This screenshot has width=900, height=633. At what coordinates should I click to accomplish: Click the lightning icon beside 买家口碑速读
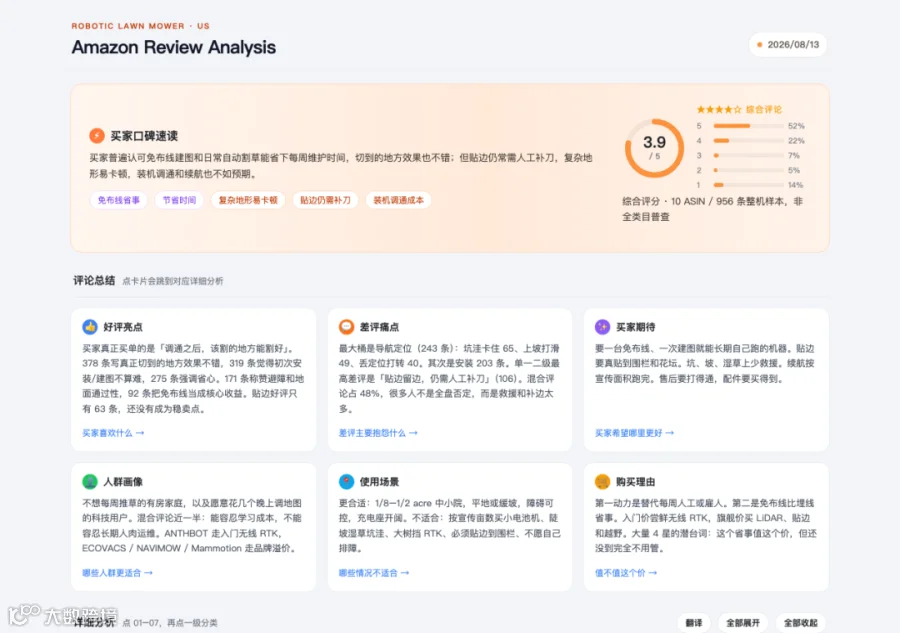click(96, 135)
